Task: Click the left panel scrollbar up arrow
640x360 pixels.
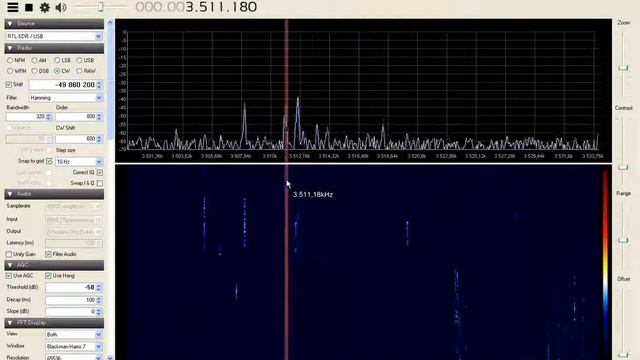Action: click(x=110, y=22)
